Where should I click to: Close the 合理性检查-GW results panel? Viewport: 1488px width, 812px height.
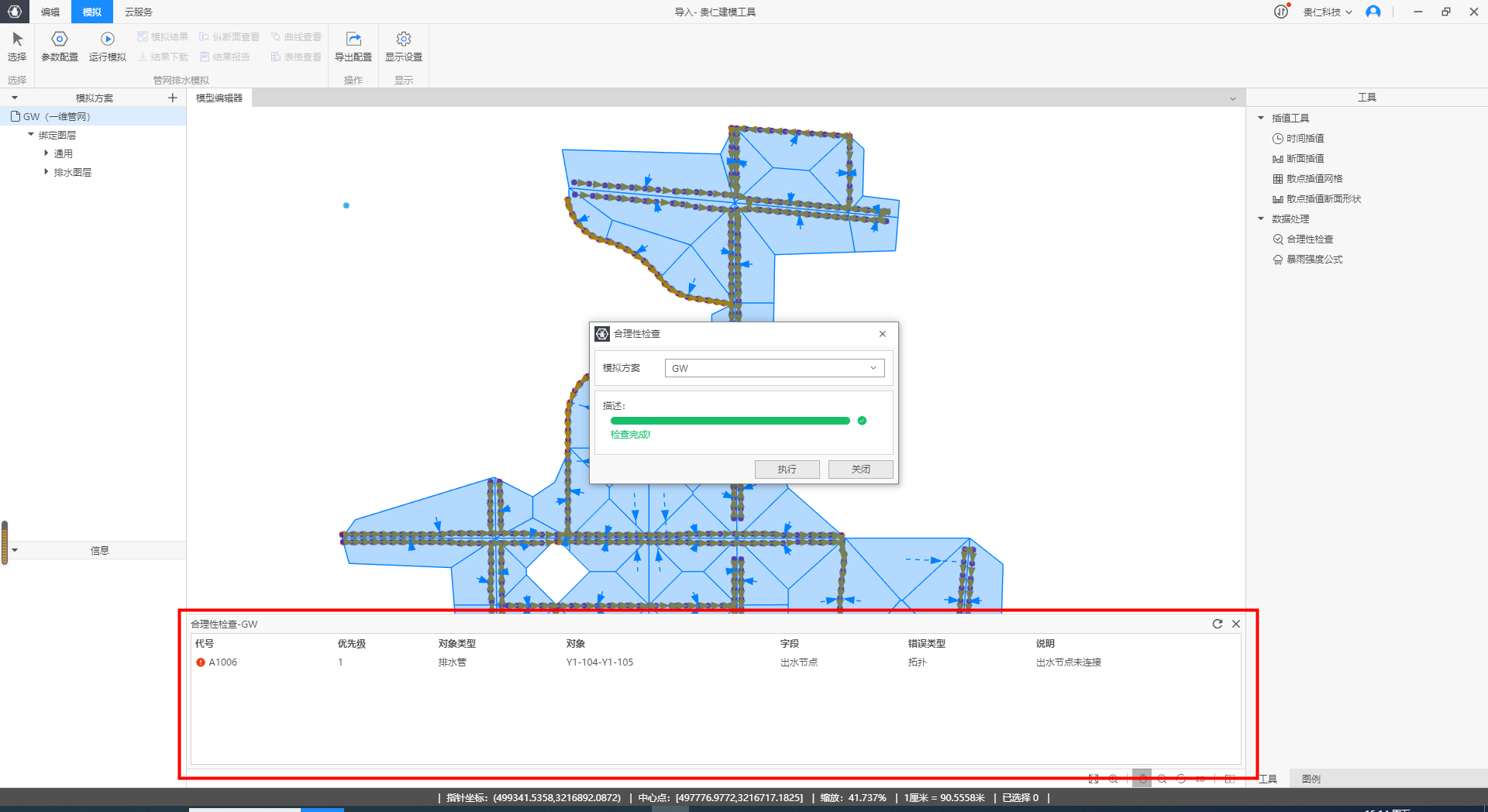click(1236, 624)
